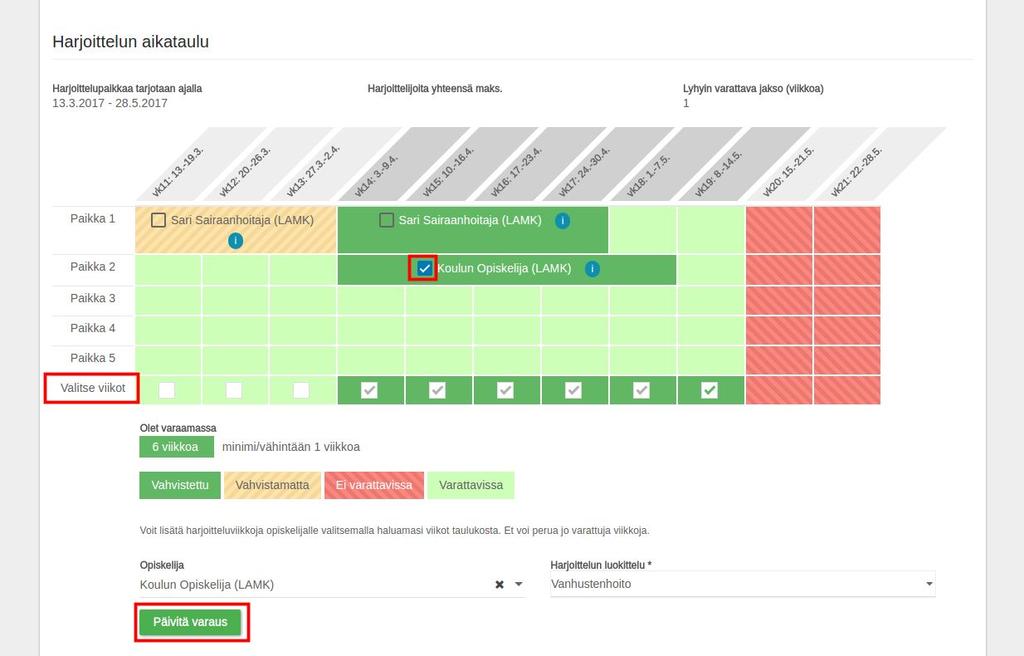
Task: Click the vk11: 13.-19.3. week header
Action: 178,171
